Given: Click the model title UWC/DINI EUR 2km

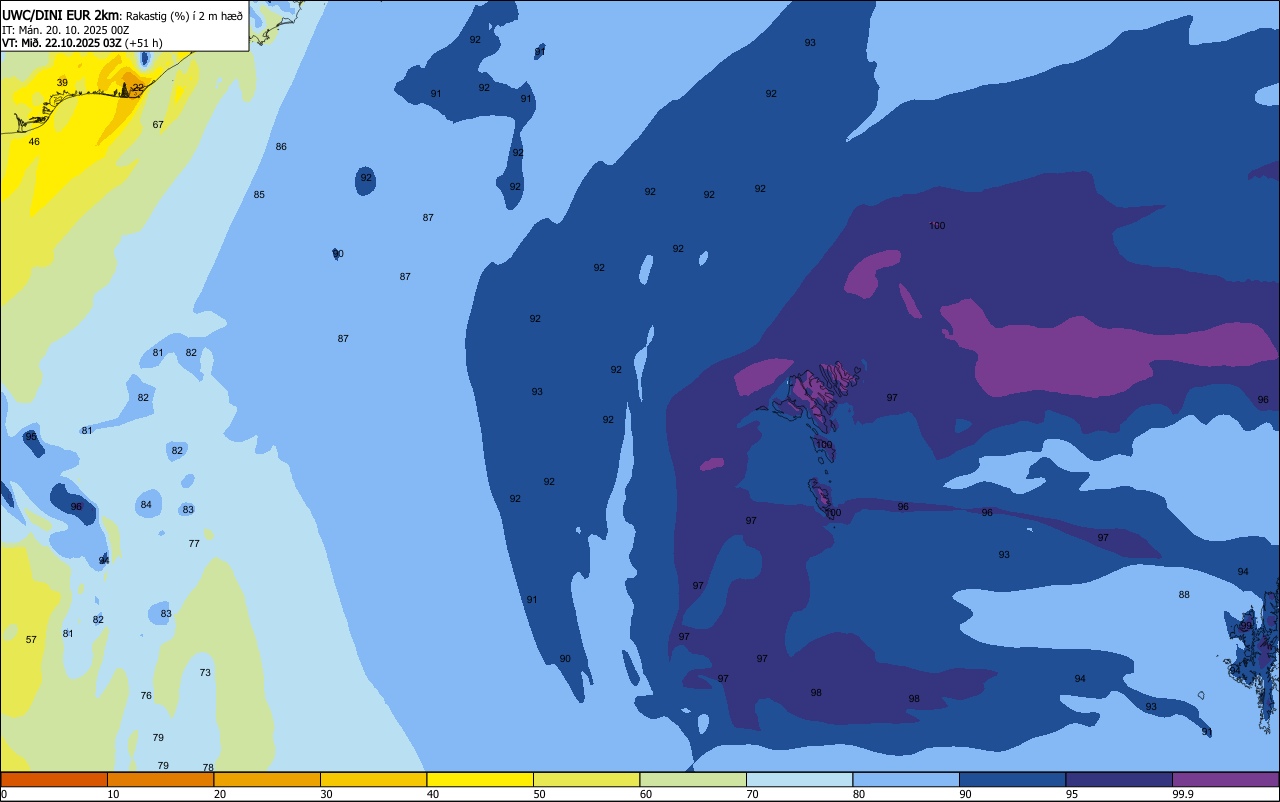Looking at the screenshot, I should click(x=61, y=15).
